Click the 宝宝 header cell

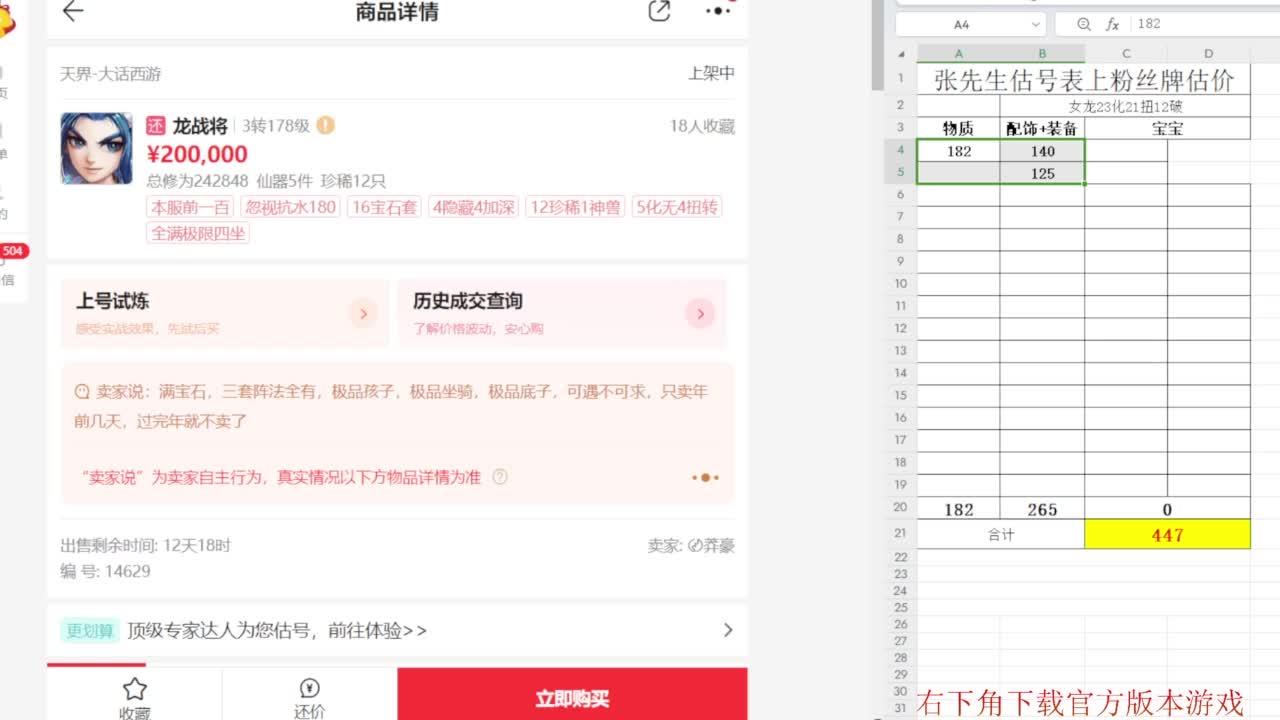pyautogui.click(x=1167, y=128)
